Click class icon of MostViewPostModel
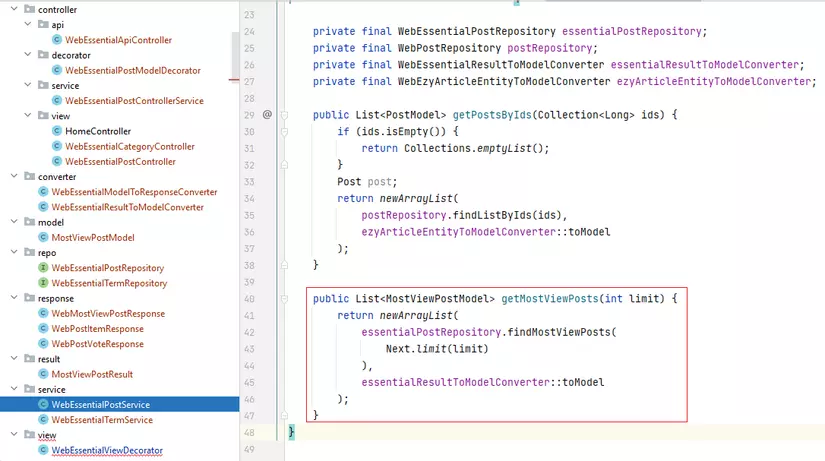Viewport: 825px width, 461px height. [43, 237]
